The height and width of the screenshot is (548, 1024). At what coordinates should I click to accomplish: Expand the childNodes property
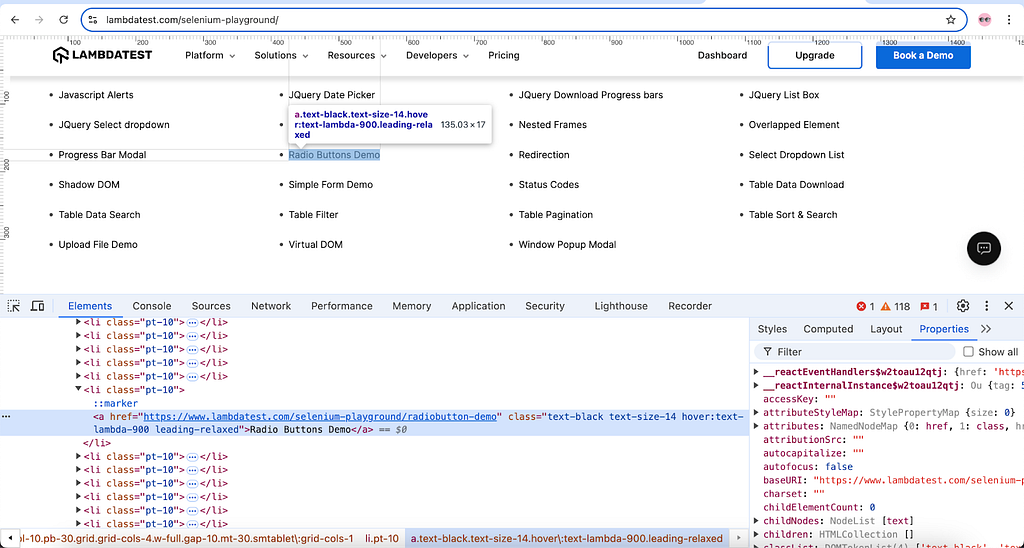(757, 521)
